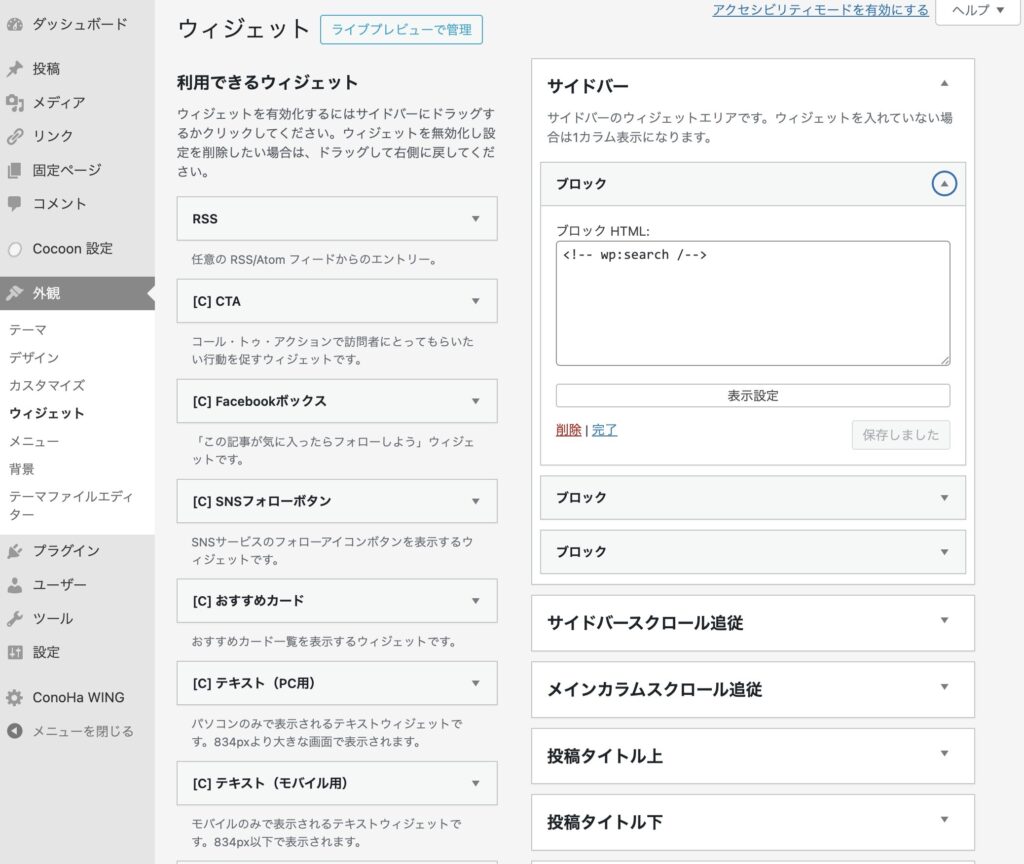The width and height of the screenshot is (1024, 864).
Task: Open Media via its camera-music icon
Action: pyautogui.click(x=14, y=102)
